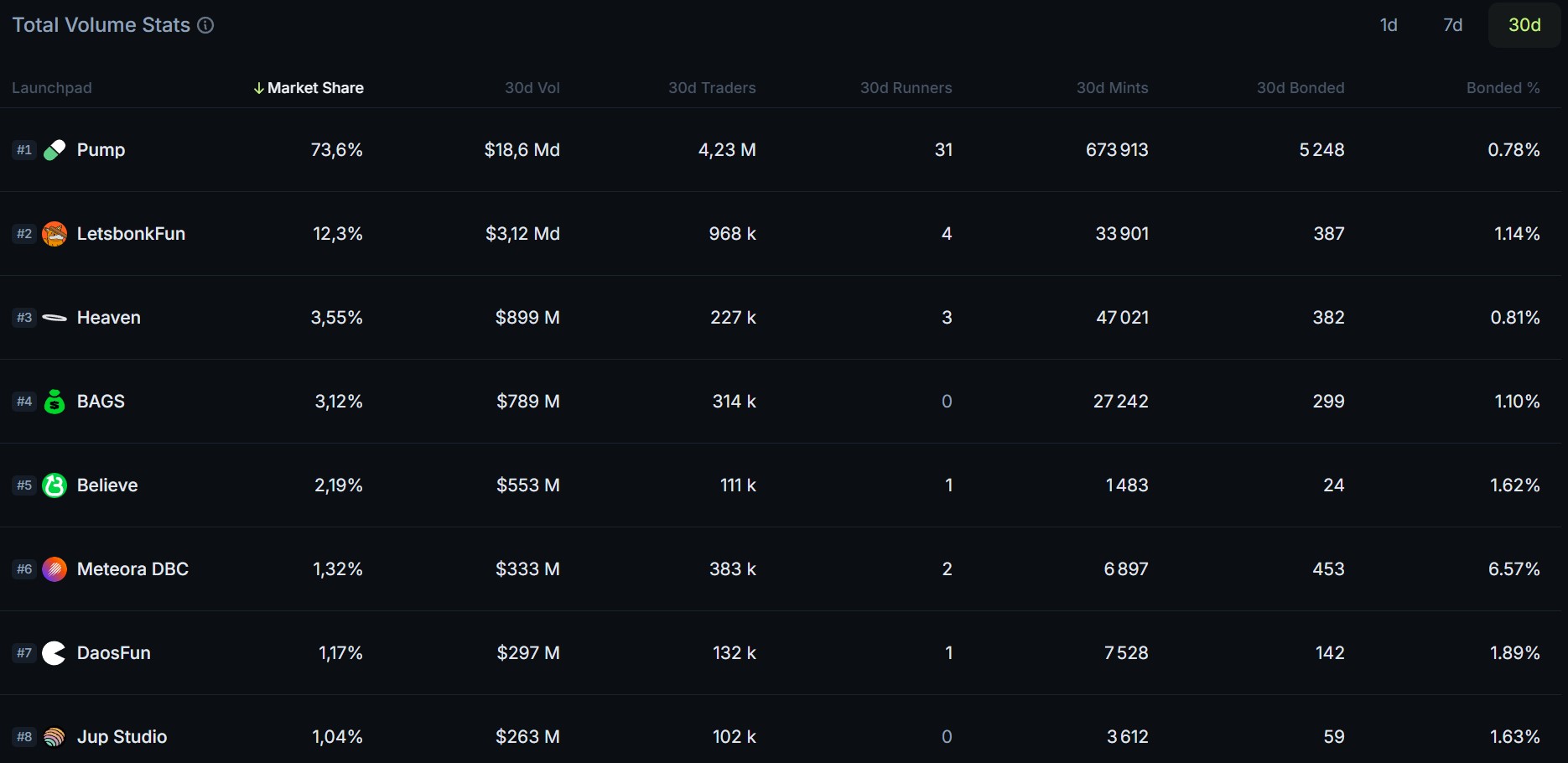Viewport: 1568px width, 763px height.
Task: Click the 30d Traders column header
Action: pos(711,87)
